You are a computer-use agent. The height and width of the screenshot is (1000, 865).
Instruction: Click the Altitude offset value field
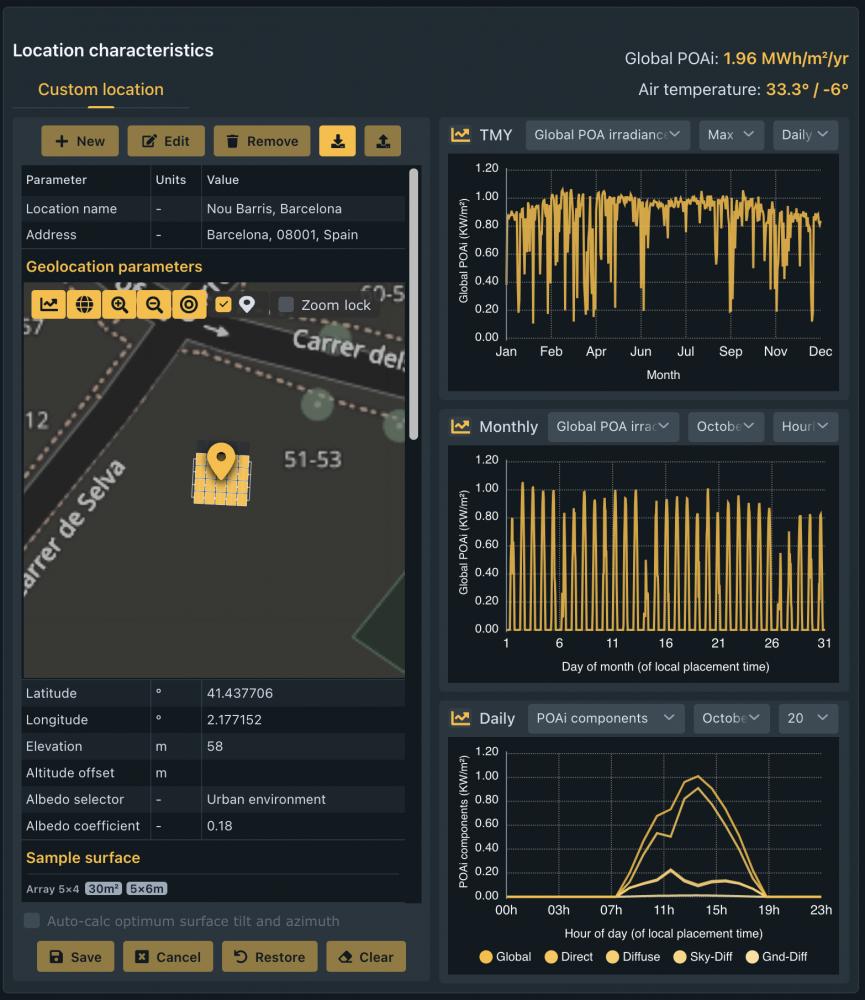[x=303, y=773]
